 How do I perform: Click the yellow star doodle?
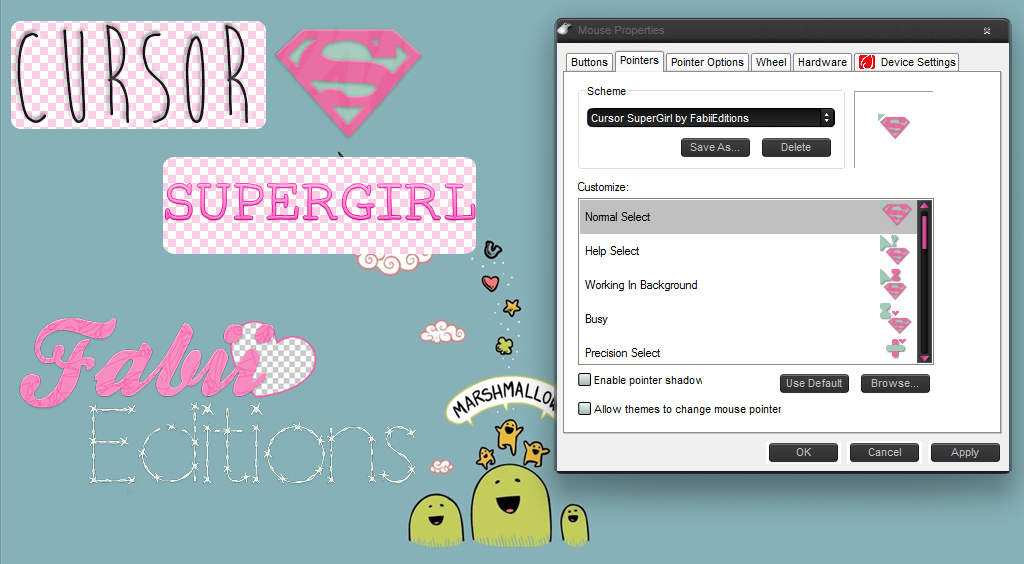511,307
